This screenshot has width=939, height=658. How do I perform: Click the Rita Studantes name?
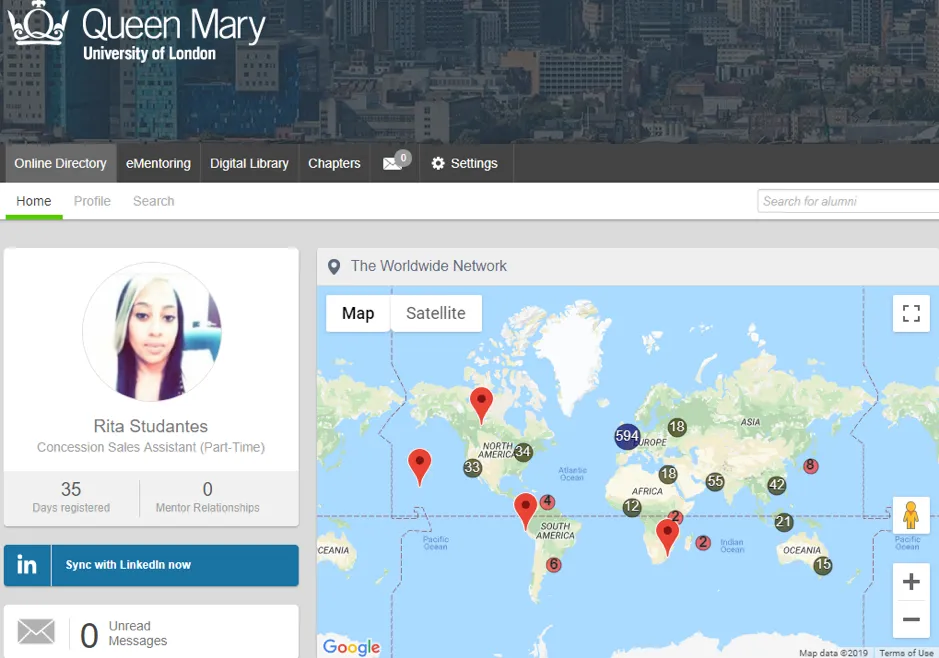click(151, 426)
